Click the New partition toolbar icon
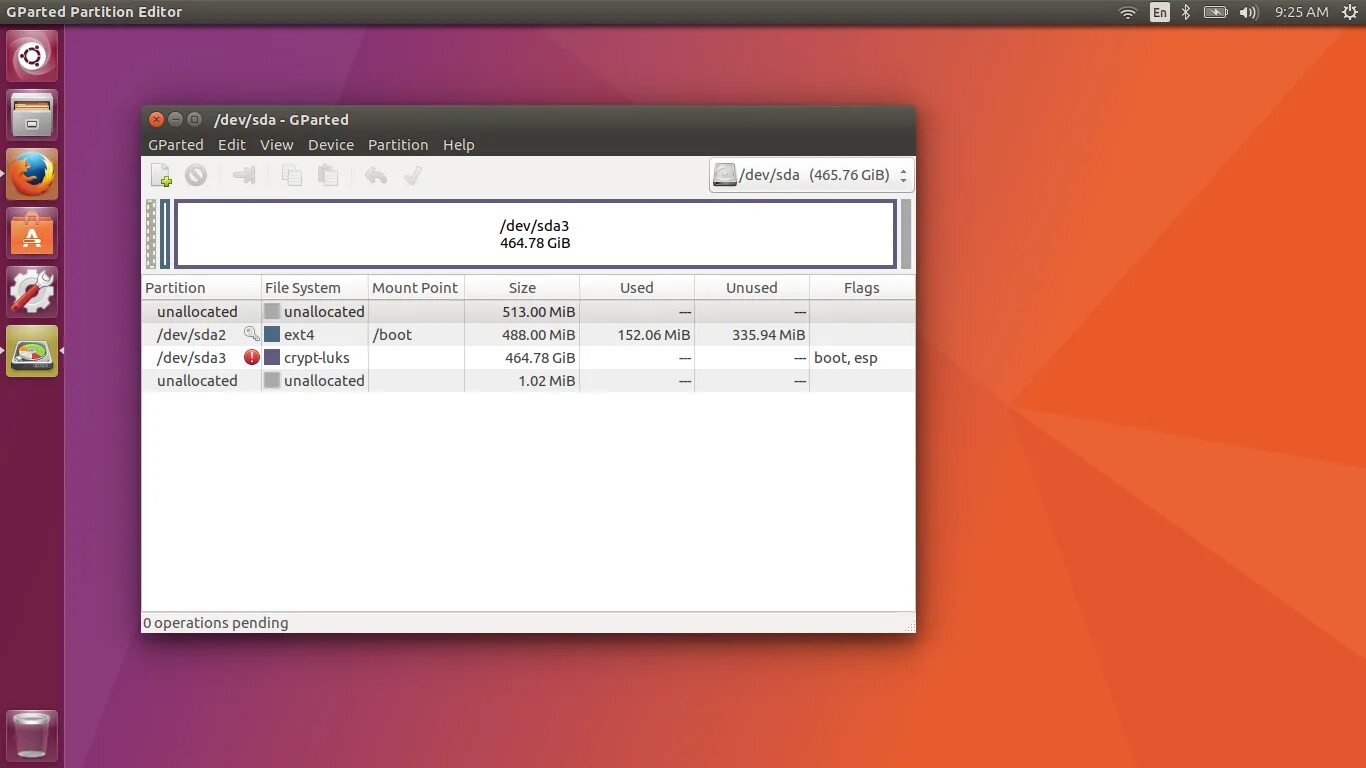 [161, 176]
